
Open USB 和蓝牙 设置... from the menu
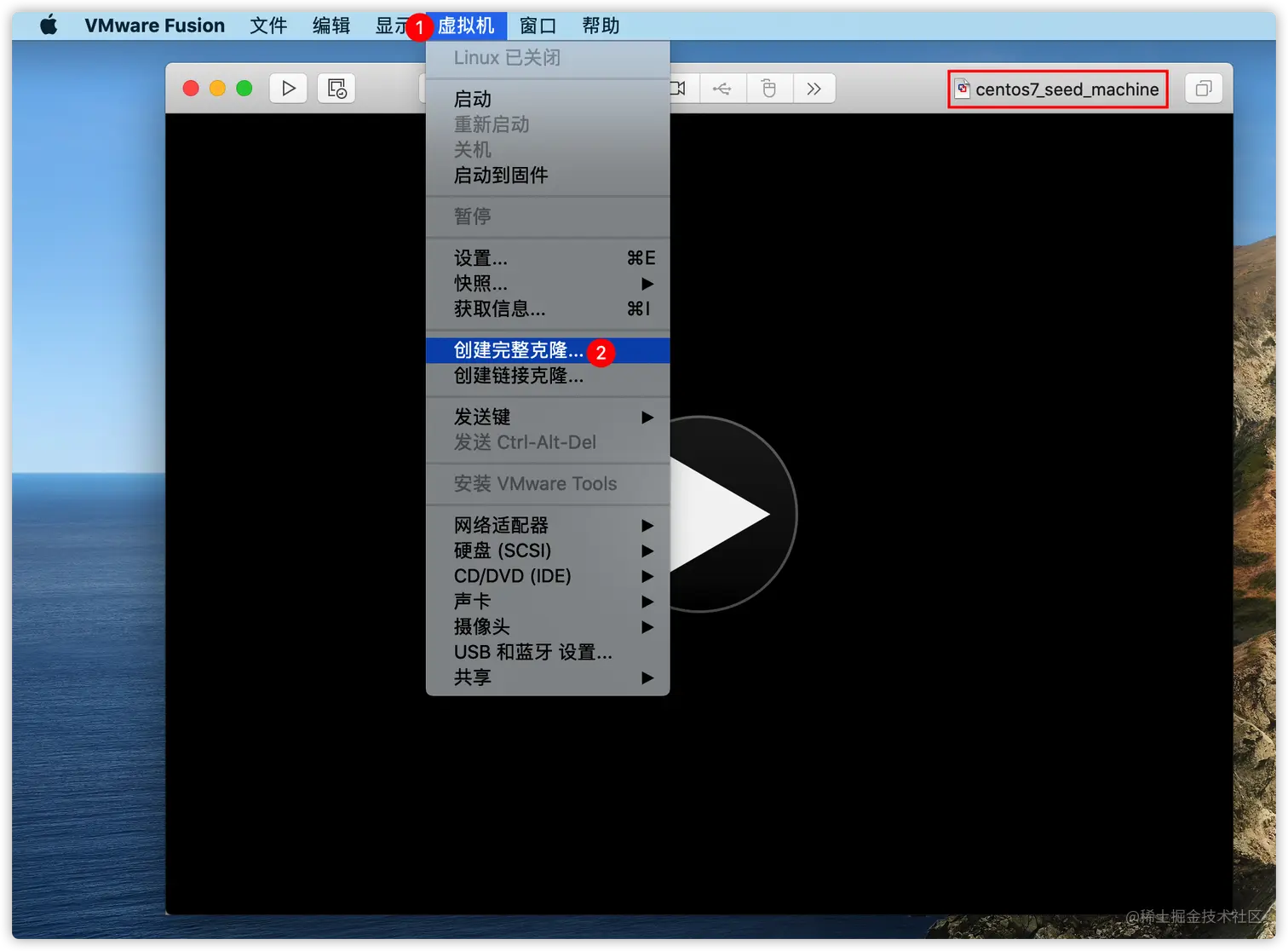pyautogui.click(x=548, y=653)
